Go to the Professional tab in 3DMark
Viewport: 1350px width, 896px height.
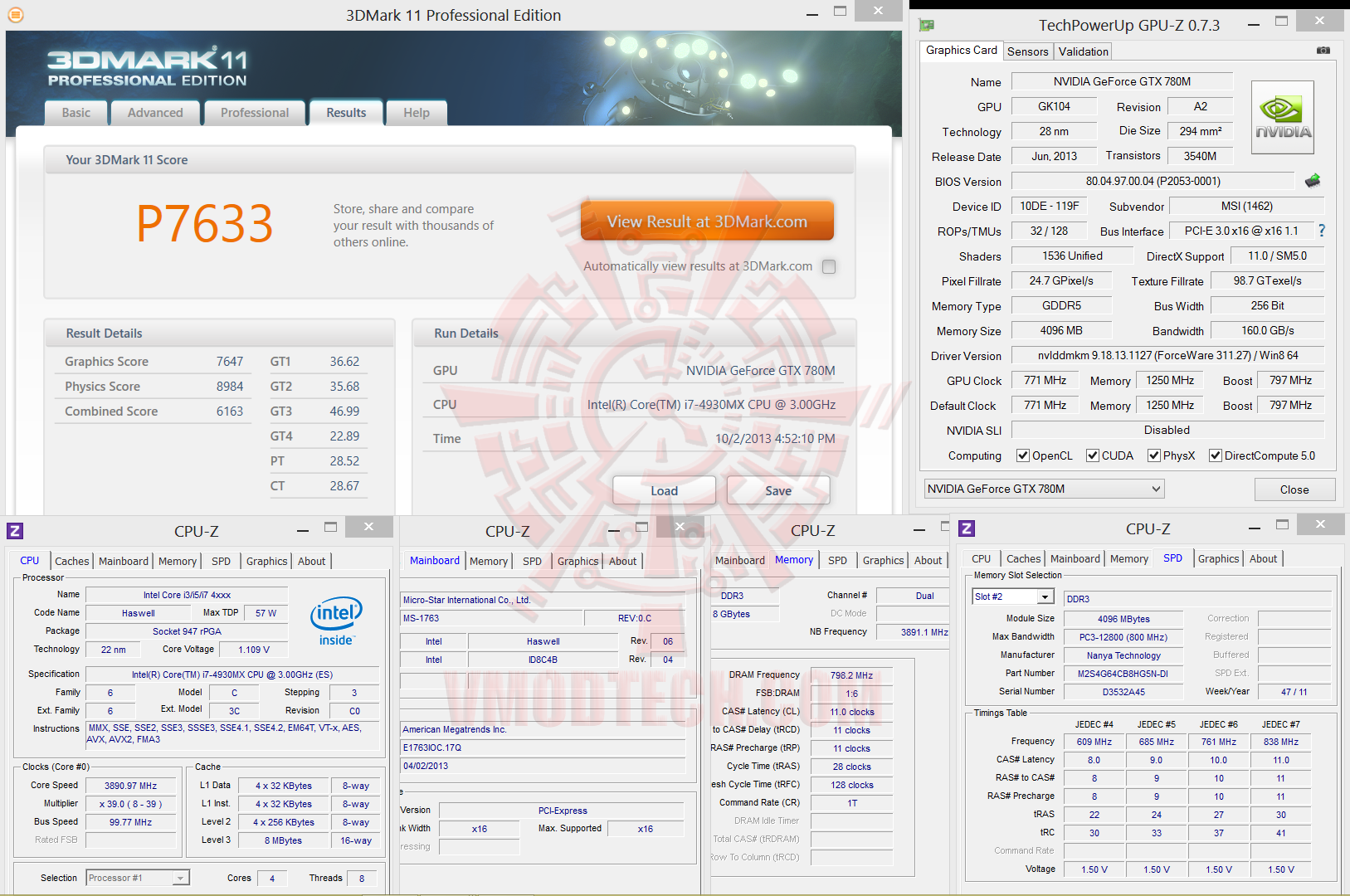[x=255, y=113]
